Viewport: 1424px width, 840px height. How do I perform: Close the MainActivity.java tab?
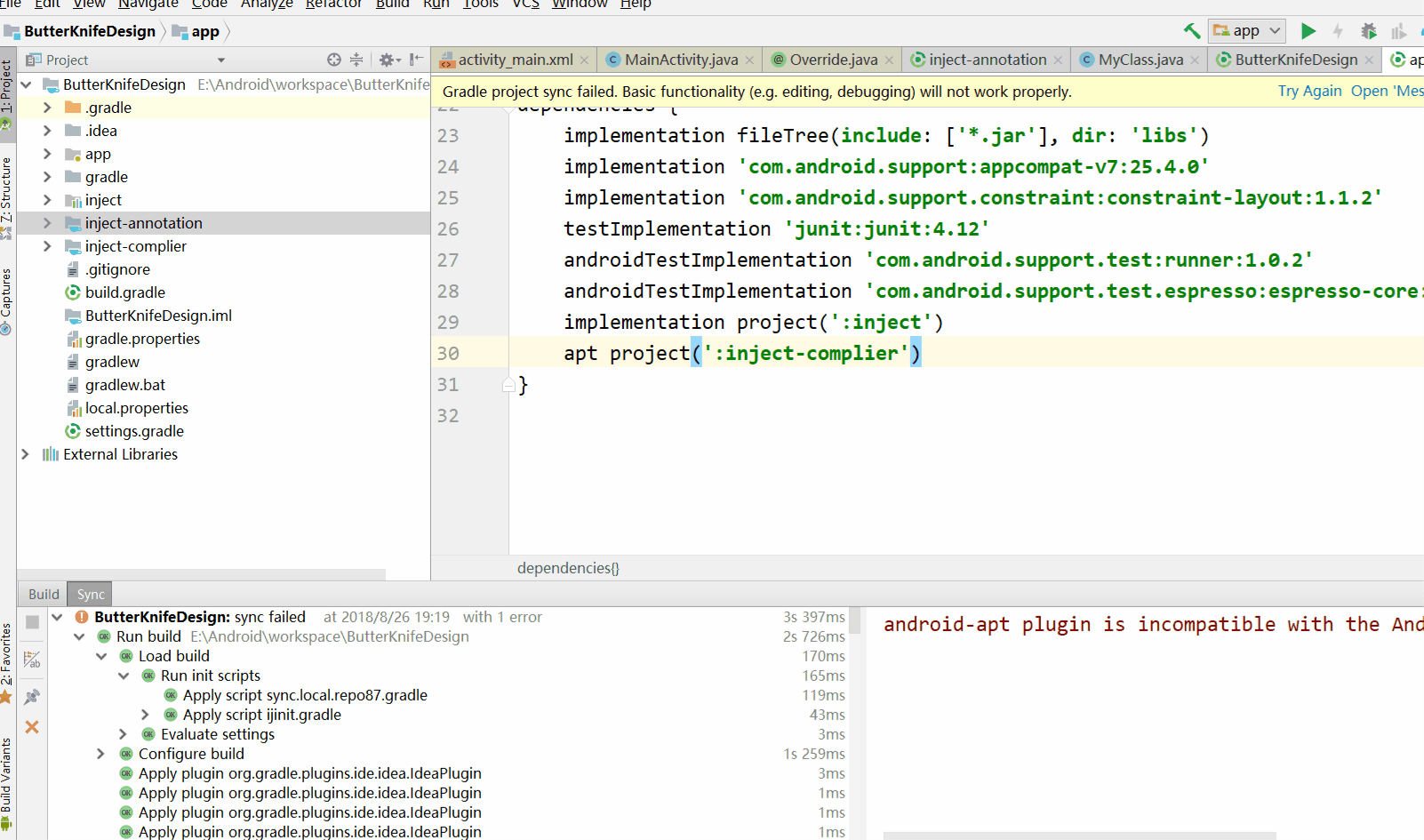(750, 60)
